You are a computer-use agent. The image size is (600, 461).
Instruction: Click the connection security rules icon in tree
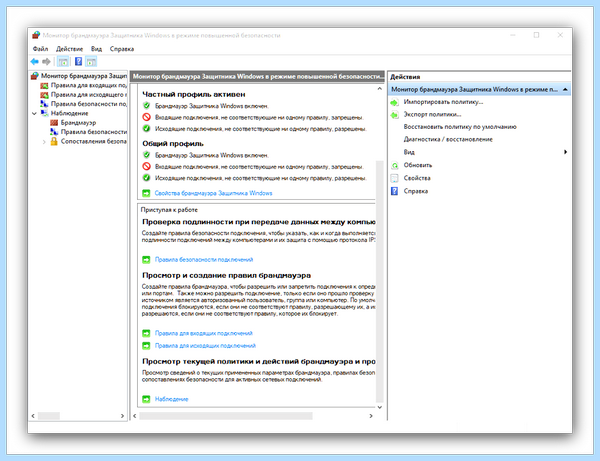[x=44, y=104]
